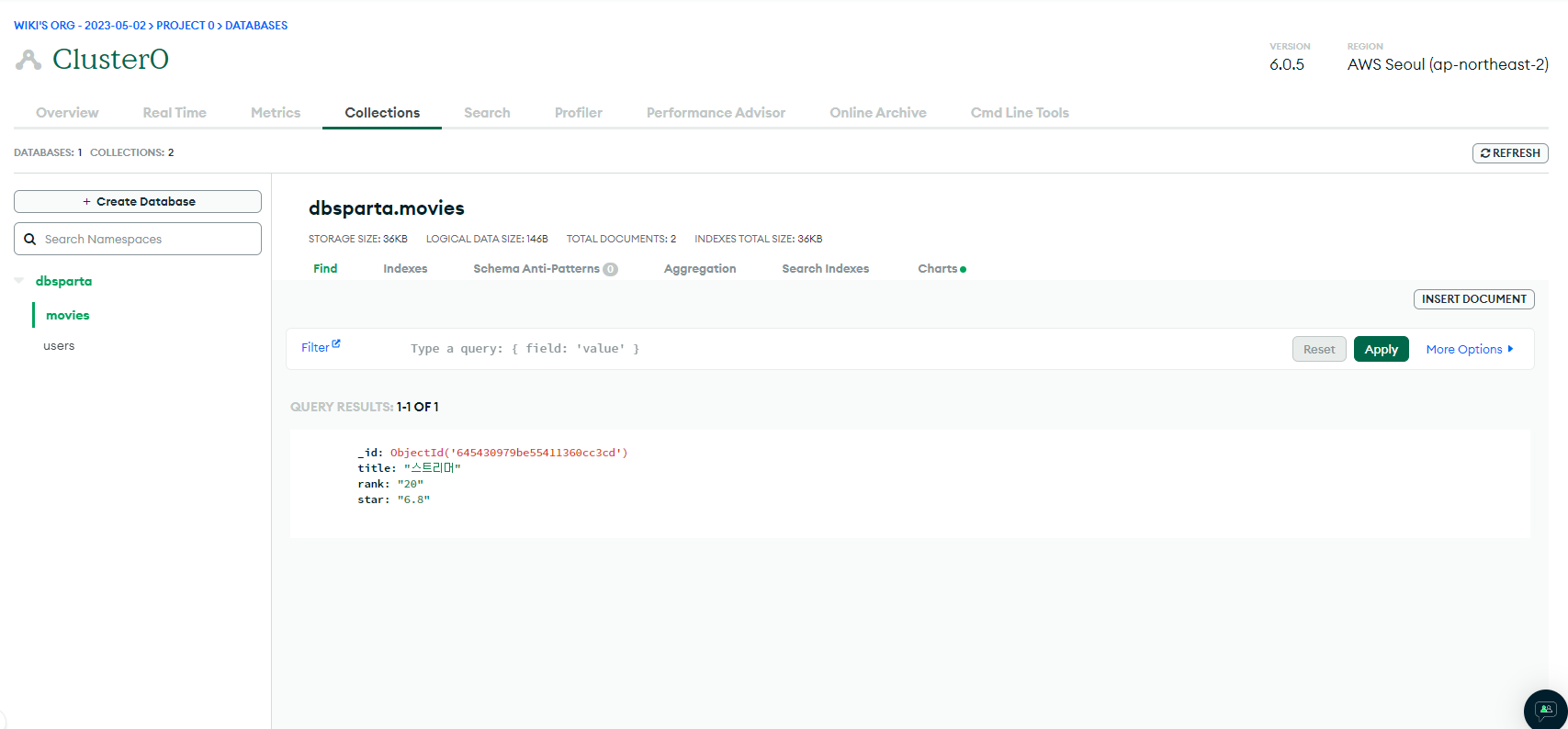Go to the Search tab
This screenshot has height=729, width=1568.
pos(487,112)
